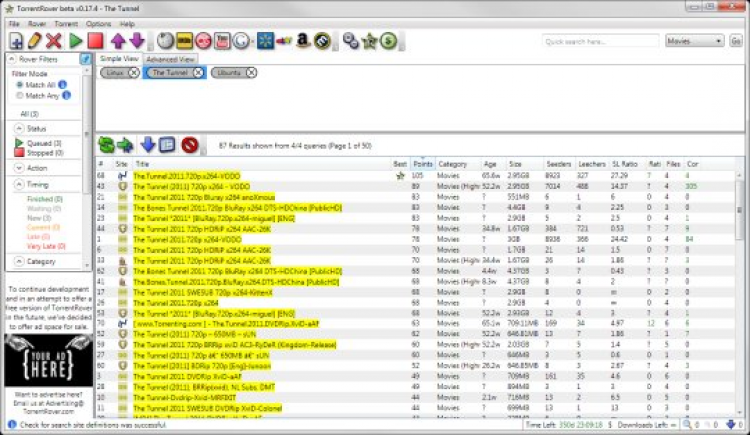750x435 pixels.
Task: Click the info icon next to Match Any
Action: [66, 95]
